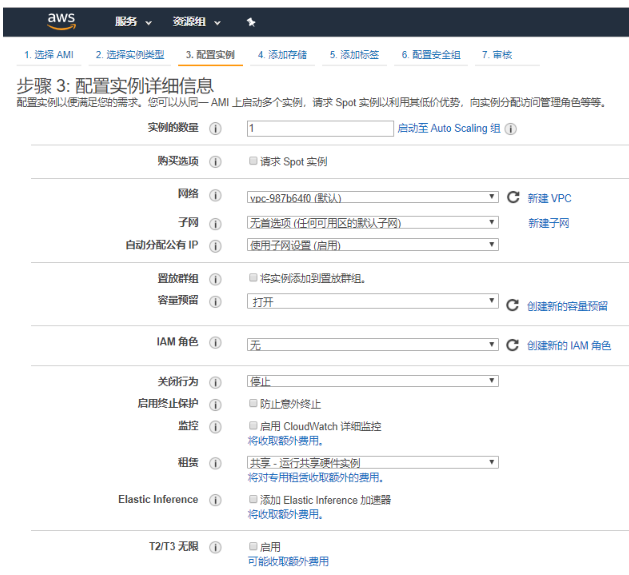Image resolution: width=629 pixels, height=575 pixels.
Task: Show info icon for 关闭行为
Action: click(215, 382)
